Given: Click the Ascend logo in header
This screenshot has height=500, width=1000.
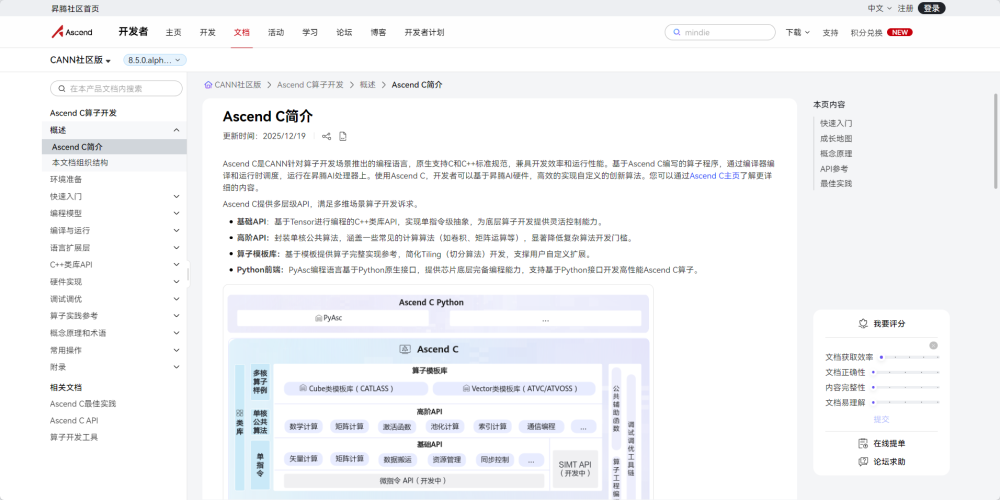Looking at the screenshot, I should 72,32.
